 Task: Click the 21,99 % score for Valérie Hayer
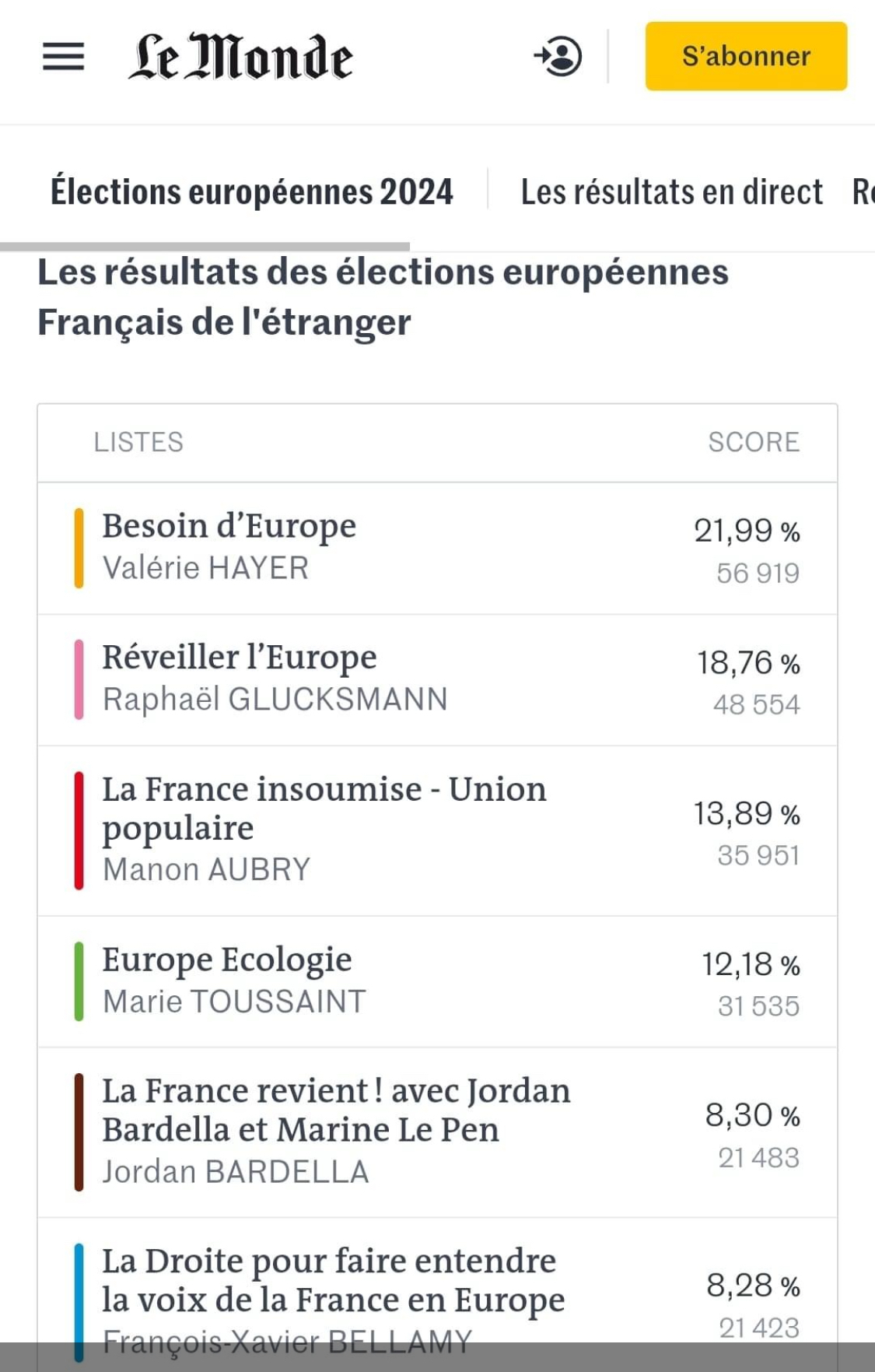[x=747, y=532]
